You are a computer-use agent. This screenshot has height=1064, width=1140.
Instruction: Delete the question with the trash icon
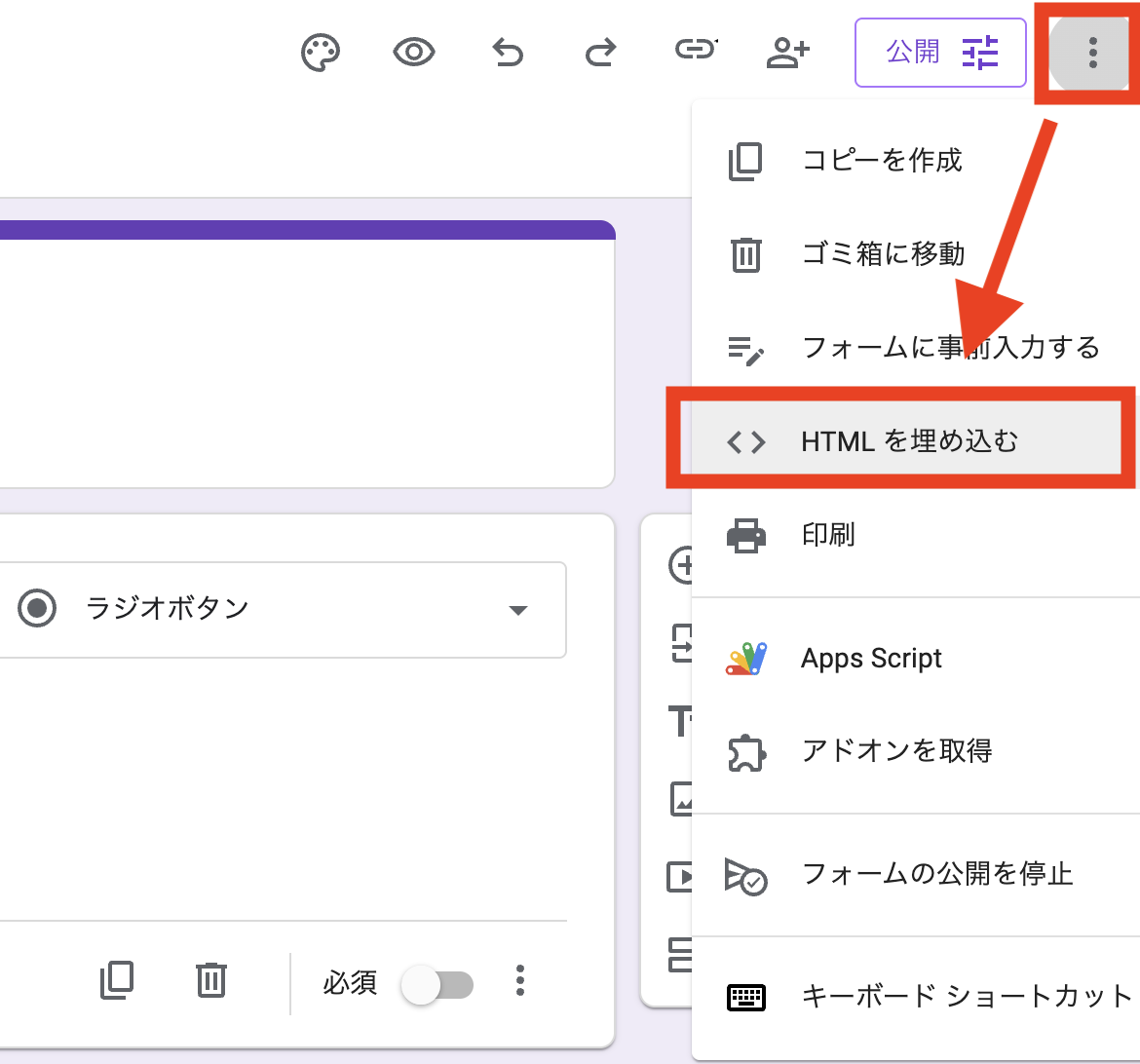point(210,980)
